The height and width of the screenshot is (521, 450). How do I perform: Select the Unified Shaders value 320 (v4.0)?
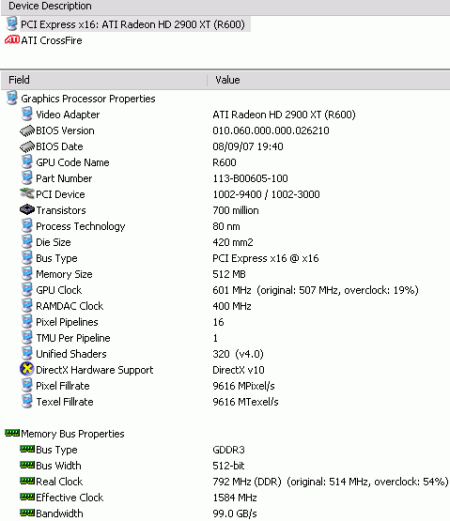pyautogui.click(x=238, y=354)
